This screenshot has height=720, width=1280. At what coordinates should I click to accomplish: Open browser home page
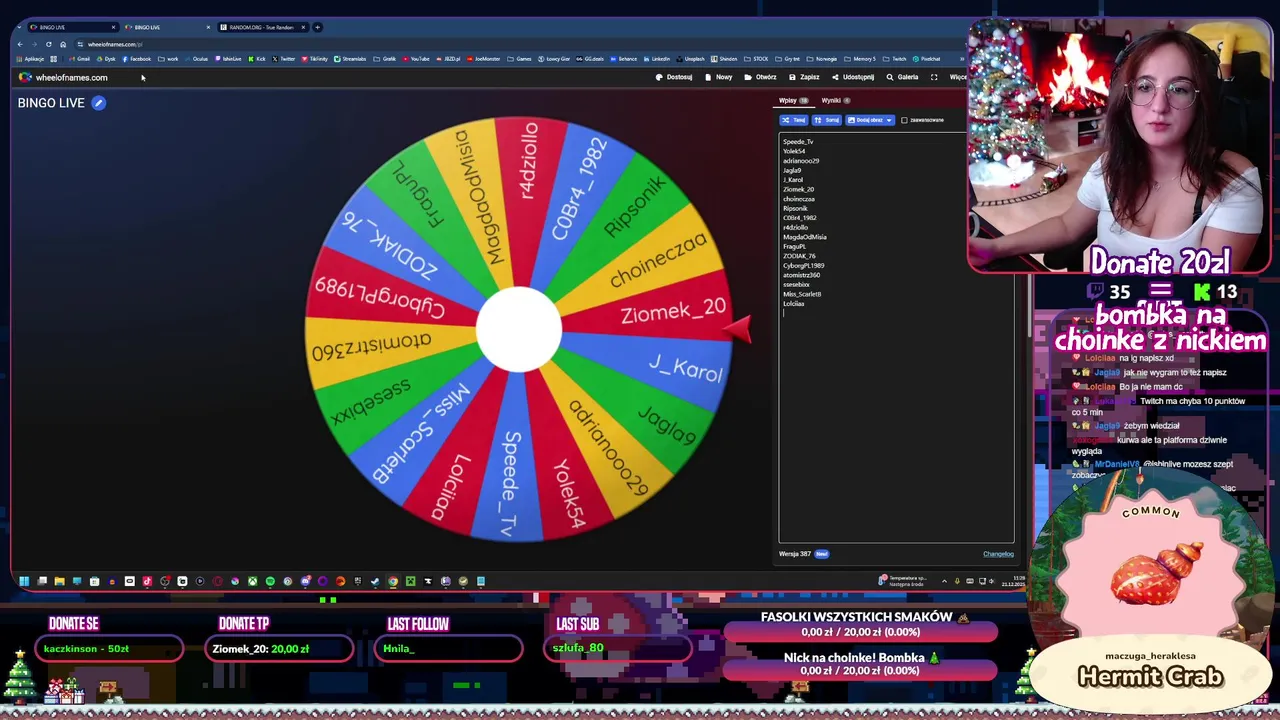click(63, 44)
